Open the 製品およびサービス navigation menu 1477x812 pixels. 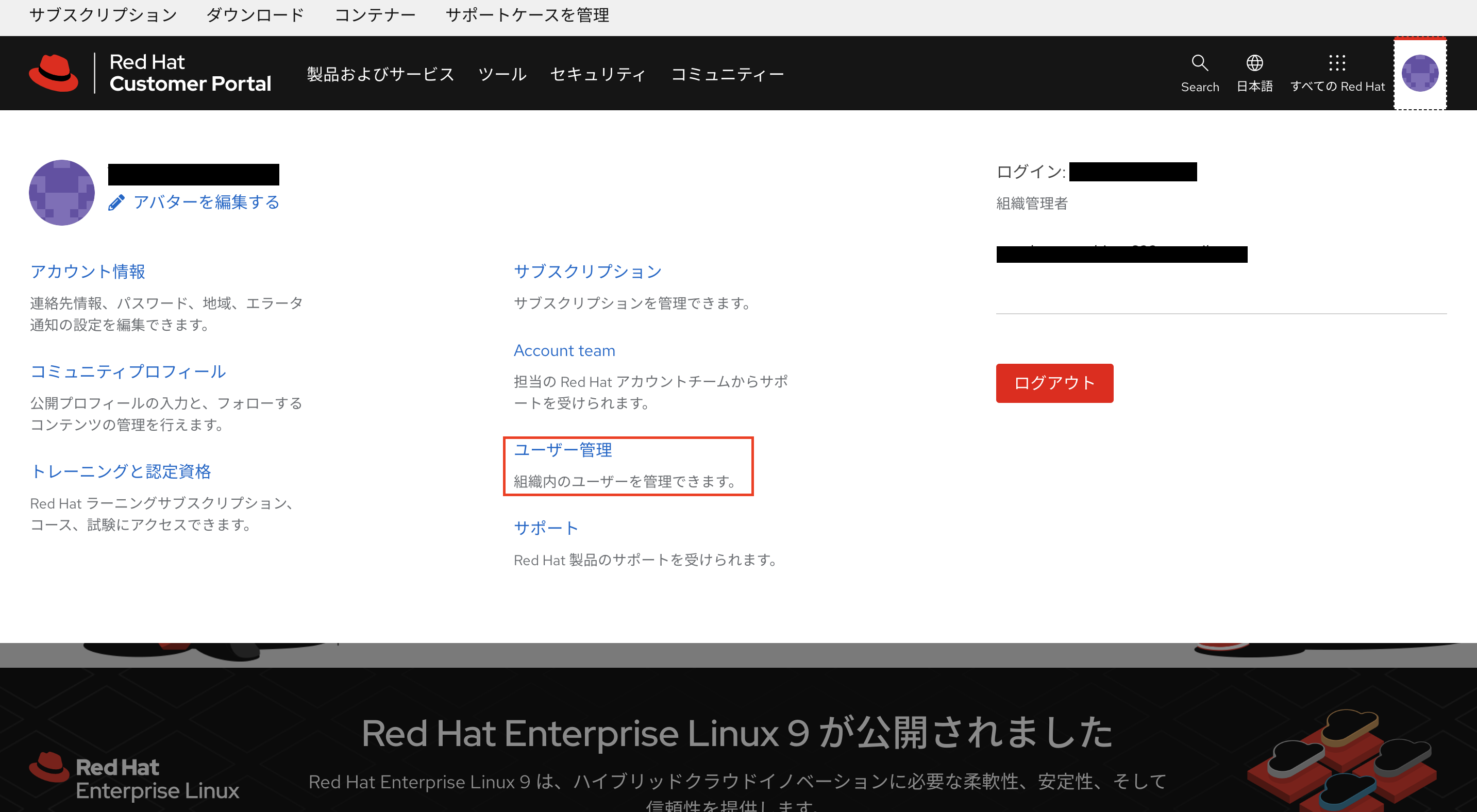pyautogui.click(x=380, y=73)
